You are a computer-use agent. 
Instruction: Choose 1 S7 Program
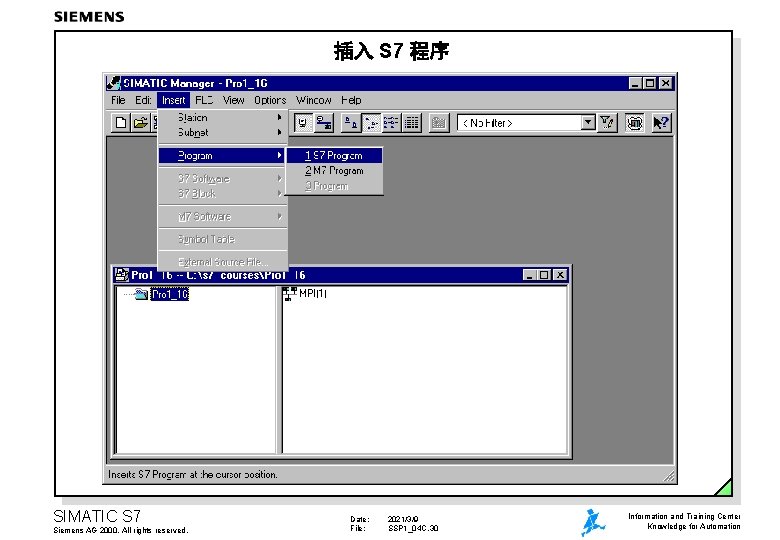[334, 156]
